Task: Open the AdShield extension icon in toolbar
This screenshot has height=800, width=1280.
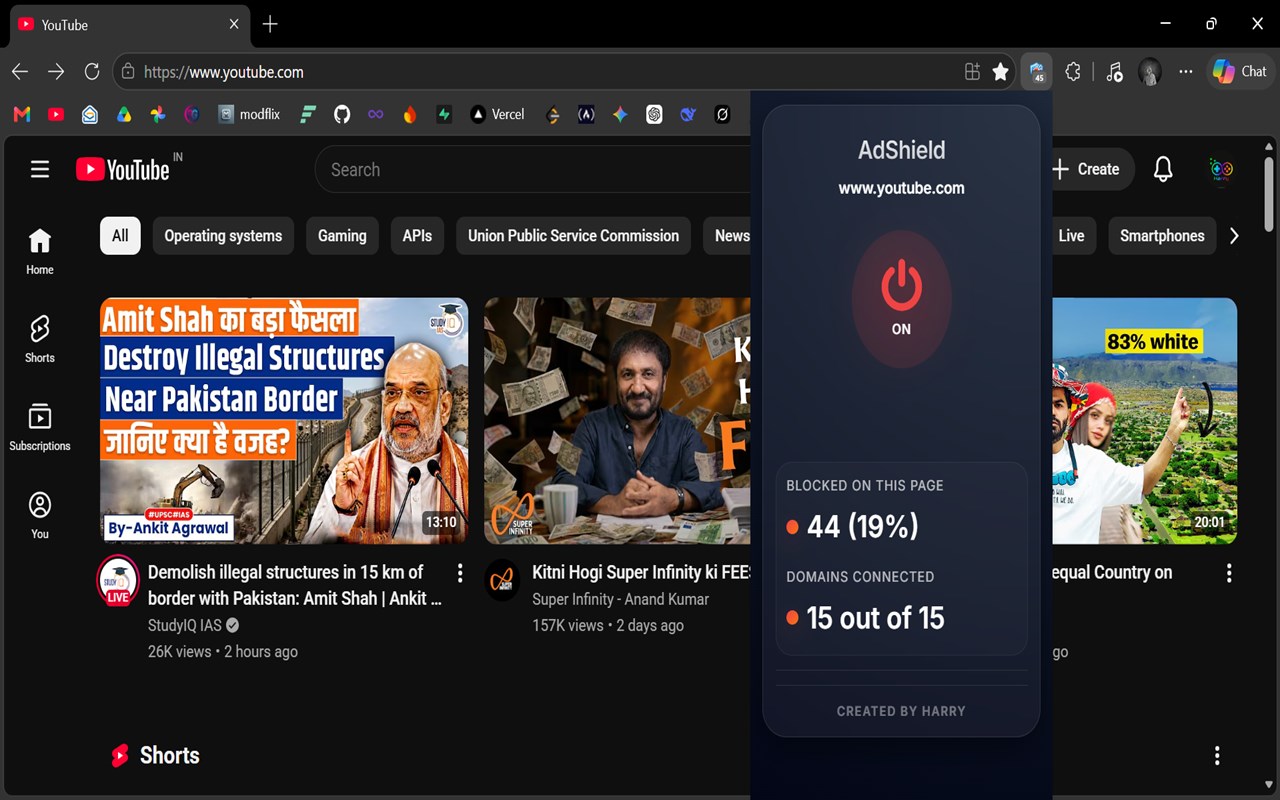Action: (1037, 72)
